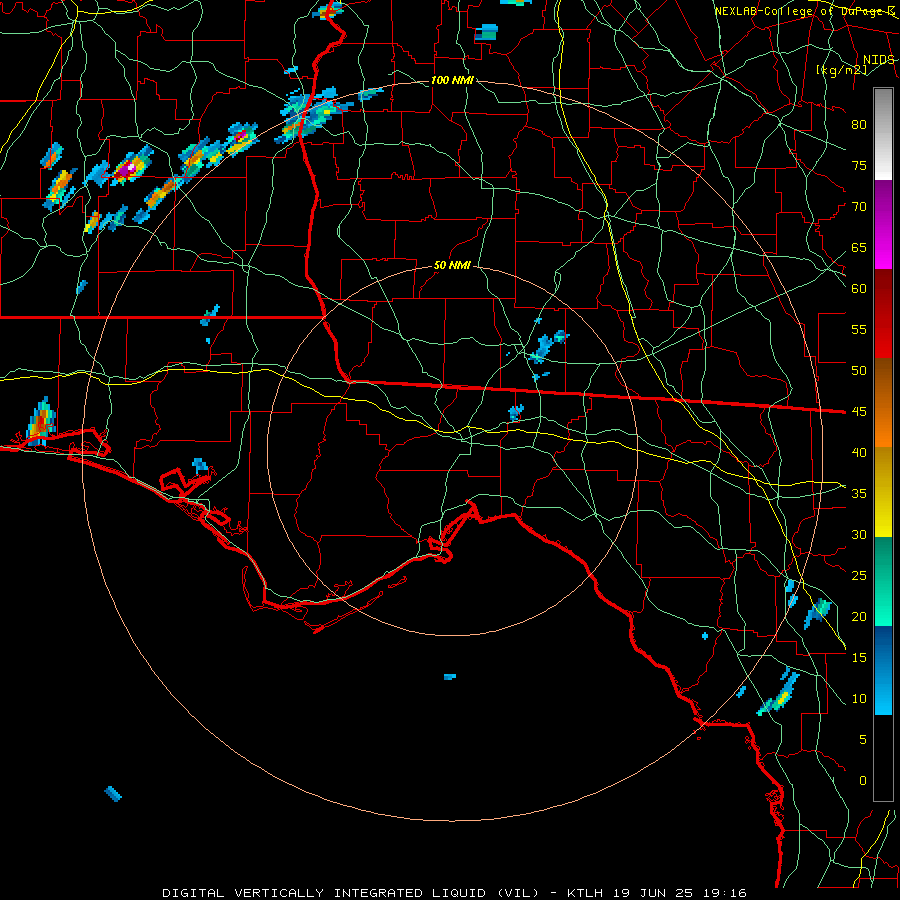Click the 0 value on the scale
The image size is (900, 900).
click(x=862, y=781)
